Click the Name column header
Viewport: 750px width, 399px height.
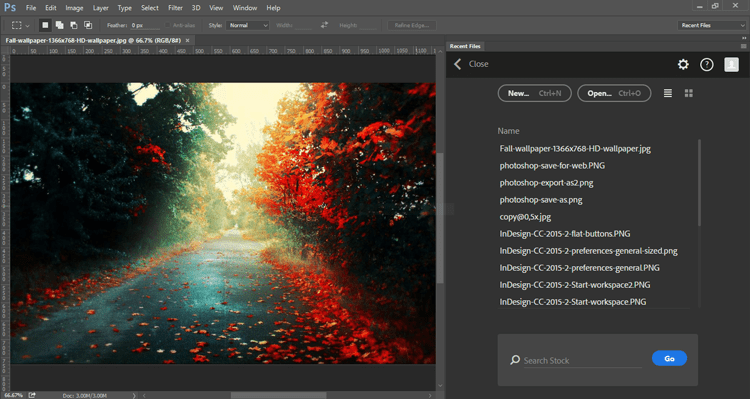pyautogui.click(x=508, y=131)
